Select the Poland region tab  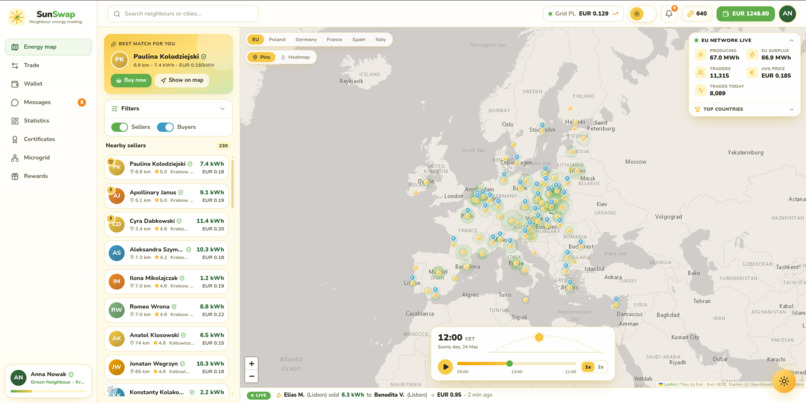click(277, 40)
